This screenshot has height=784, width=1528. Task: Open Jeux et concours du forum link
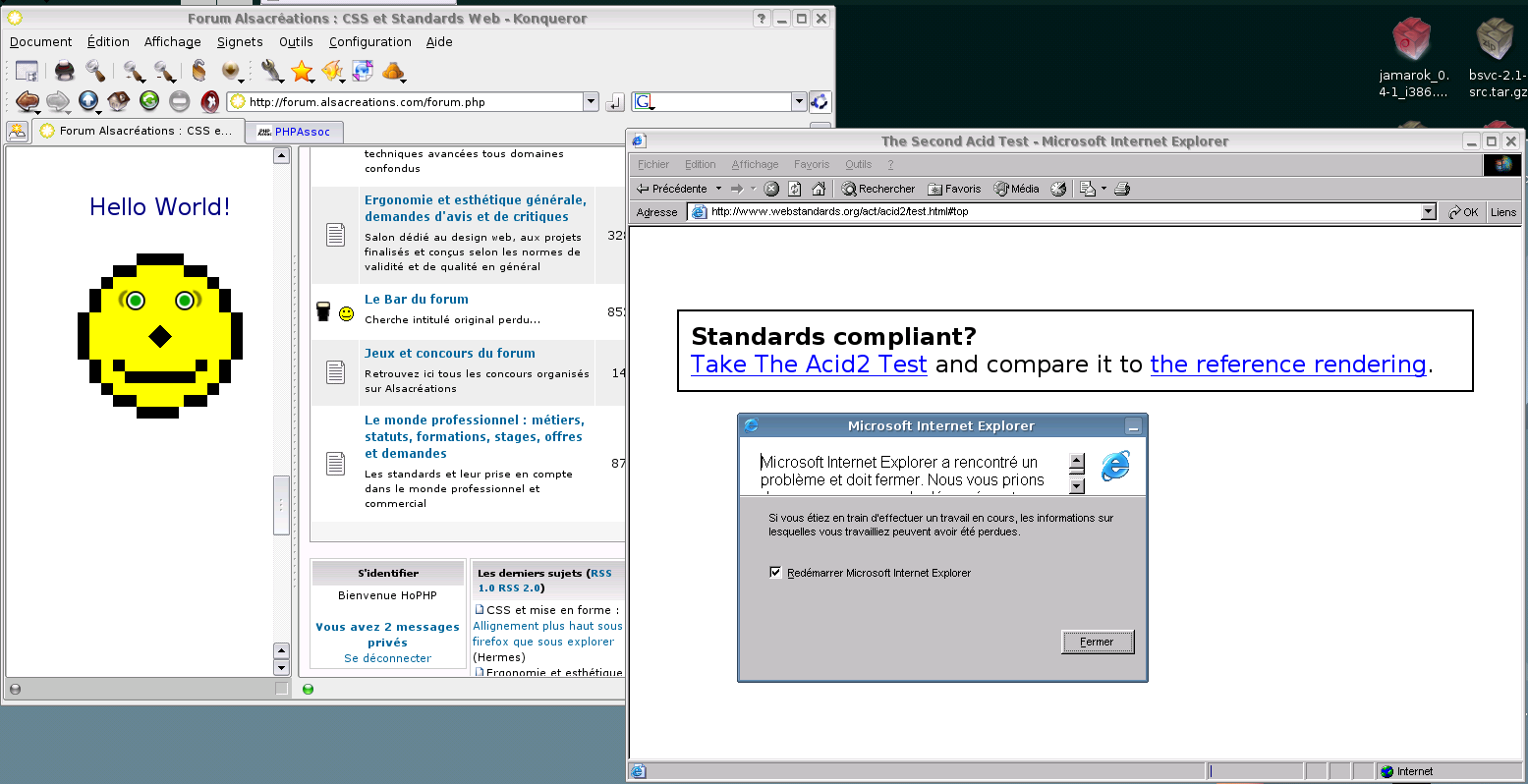click(x=450, y=353)
